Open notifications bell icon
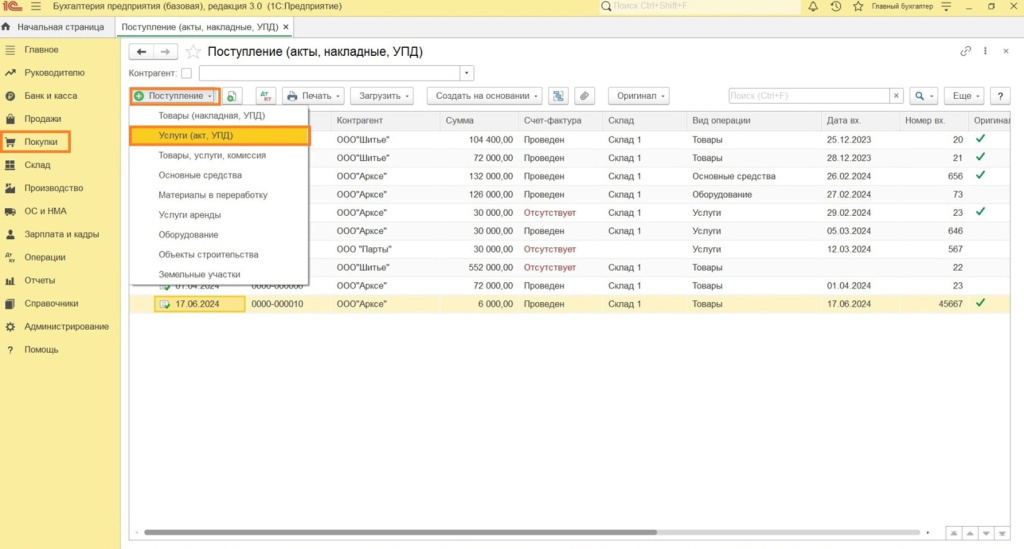 tap(813, 7)
